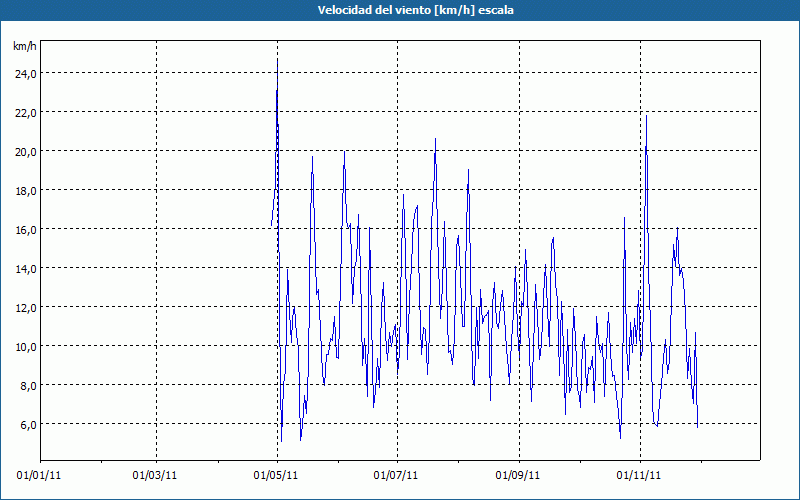Select the 10,0 y-axis label
800x500 pixels.
coord(26,346)
